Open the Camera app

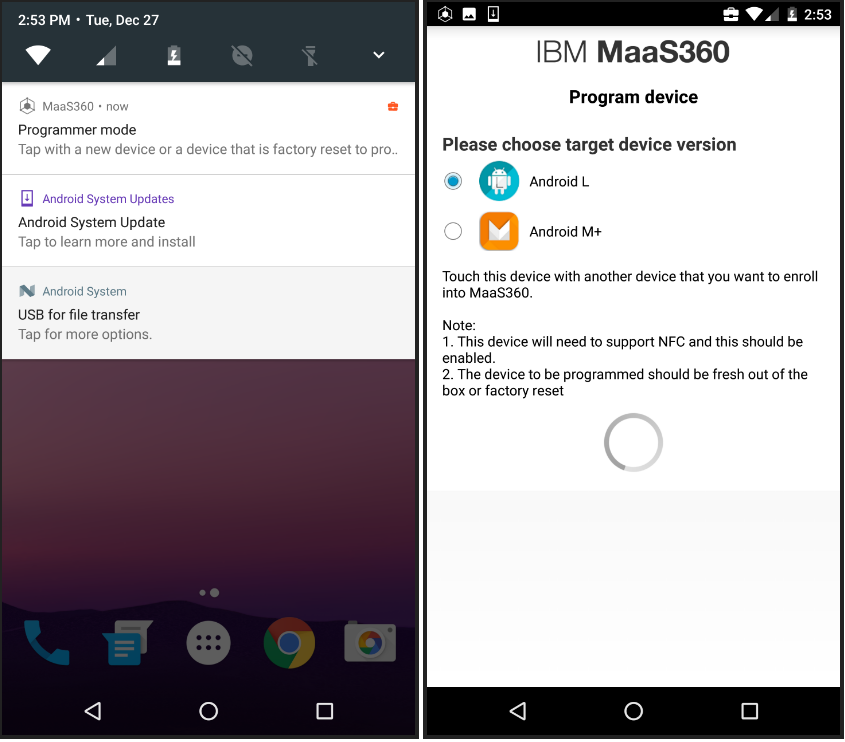tap(370, 641)
